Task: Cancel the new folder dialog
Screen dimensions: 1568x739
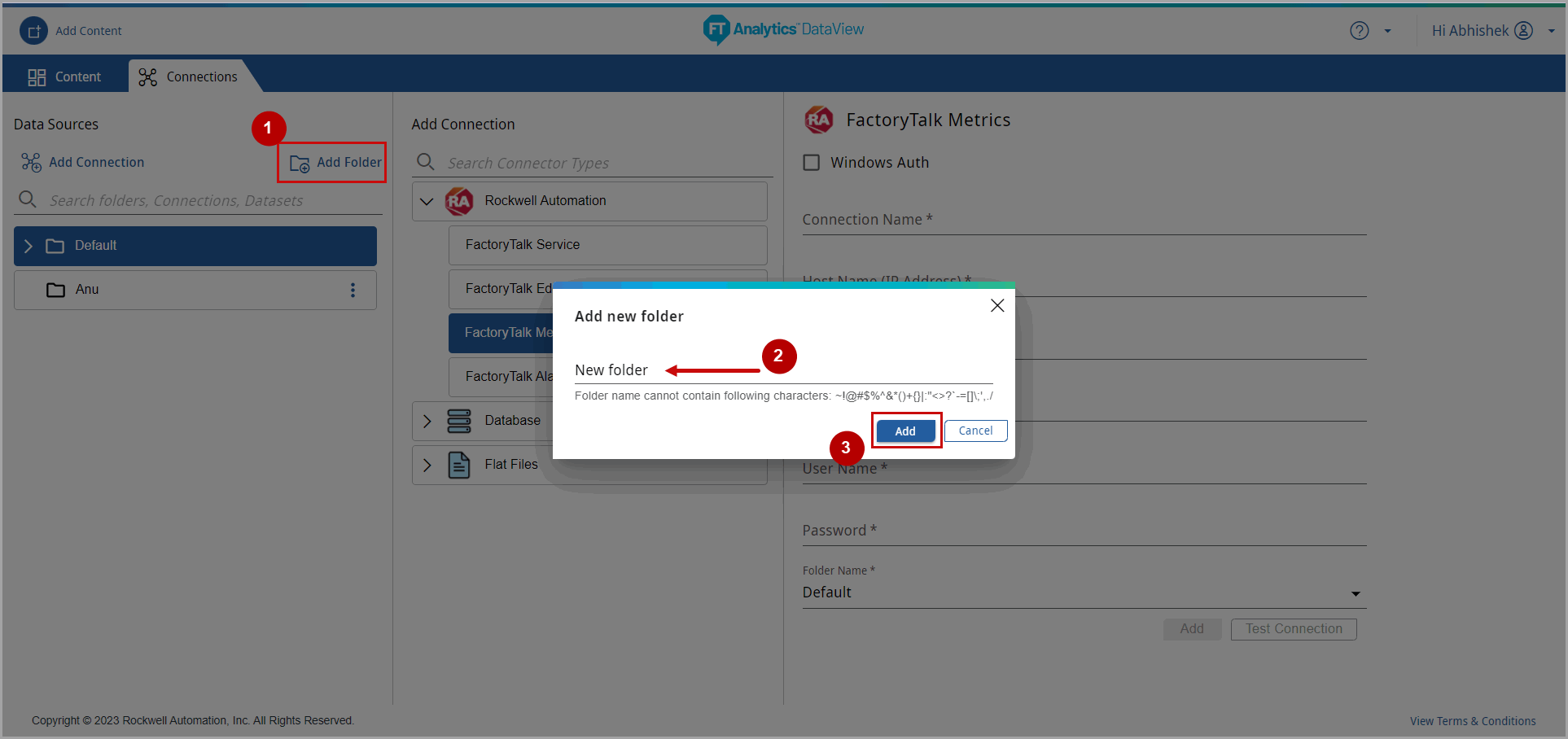Action: point(975,431)
